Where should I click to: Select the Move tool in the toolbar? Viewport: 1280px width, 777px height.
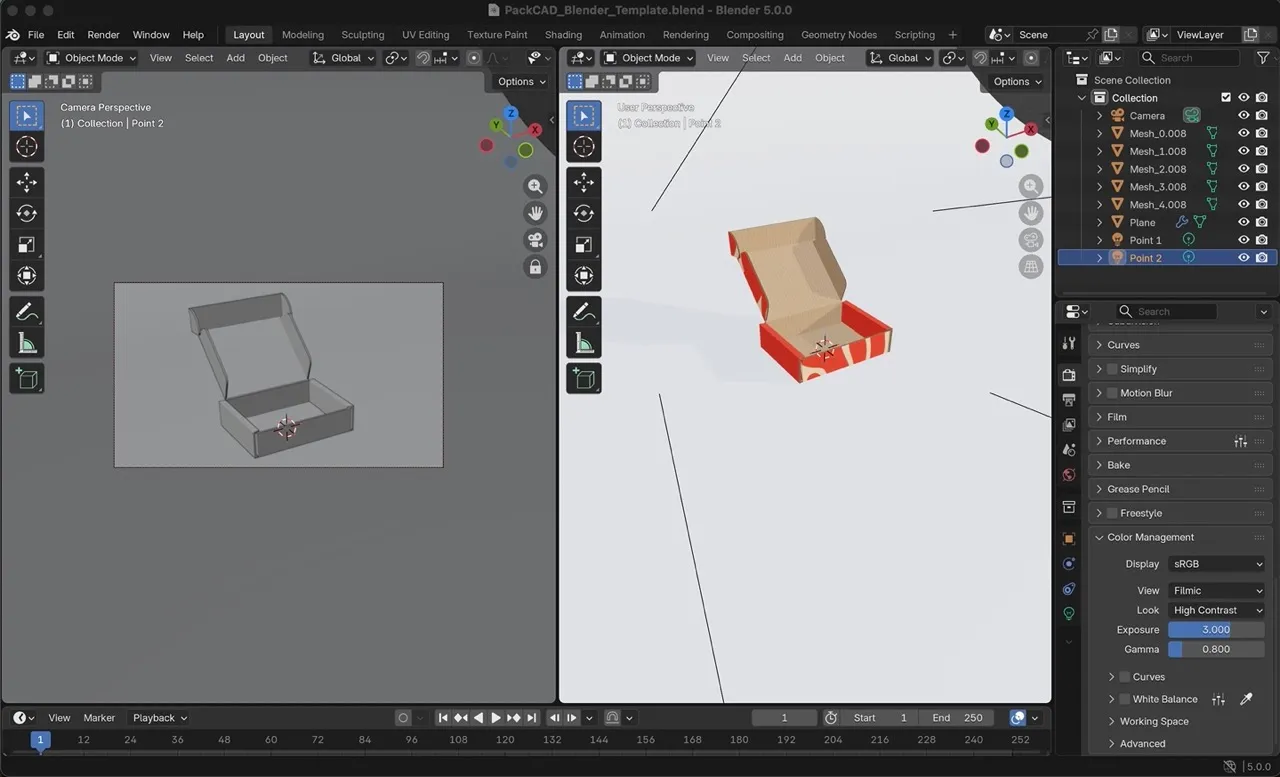pos(26,182)
